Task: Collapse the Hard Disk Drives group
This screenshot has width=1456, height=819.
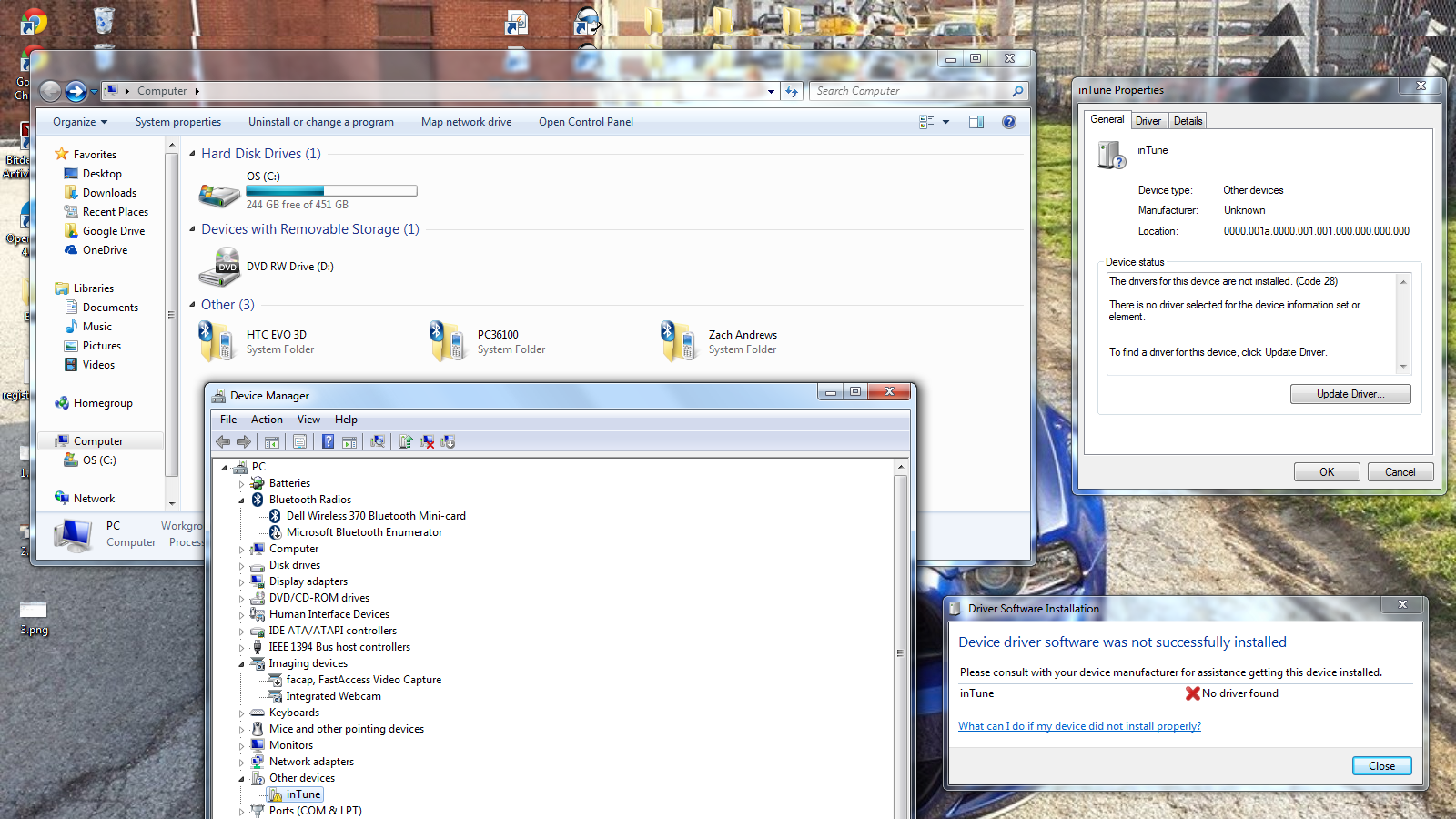Action: click(x=192, y=154)
